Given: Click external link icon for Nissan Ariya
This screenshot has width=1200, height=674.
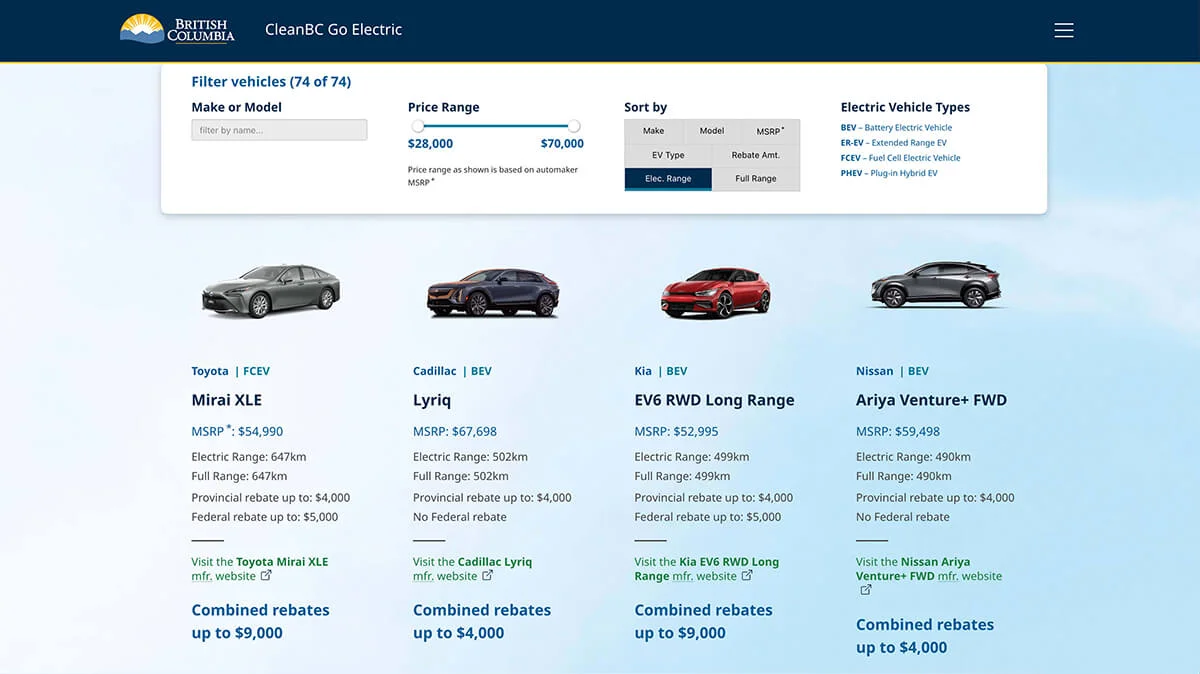Looking at the screenshot, I should tap(866, 590).
